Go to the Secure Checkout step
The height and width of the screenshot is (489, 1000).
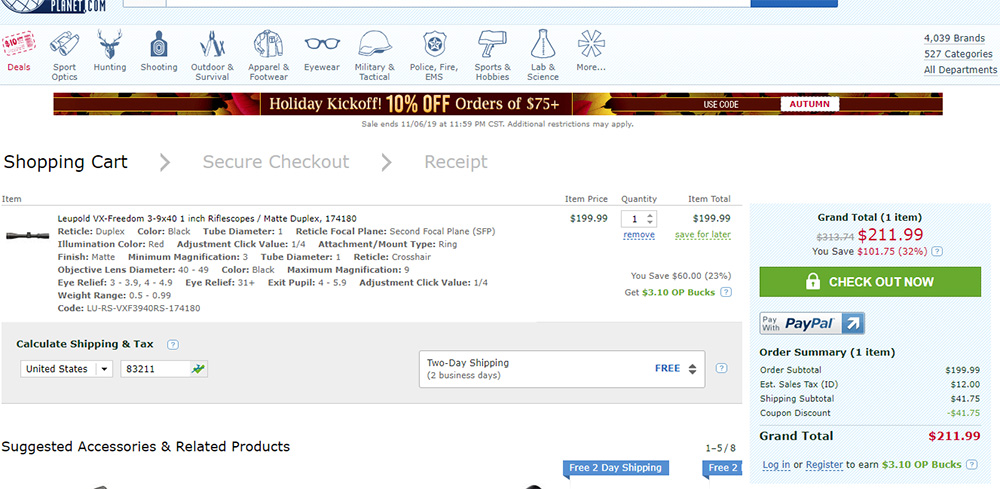click(276, 162)
